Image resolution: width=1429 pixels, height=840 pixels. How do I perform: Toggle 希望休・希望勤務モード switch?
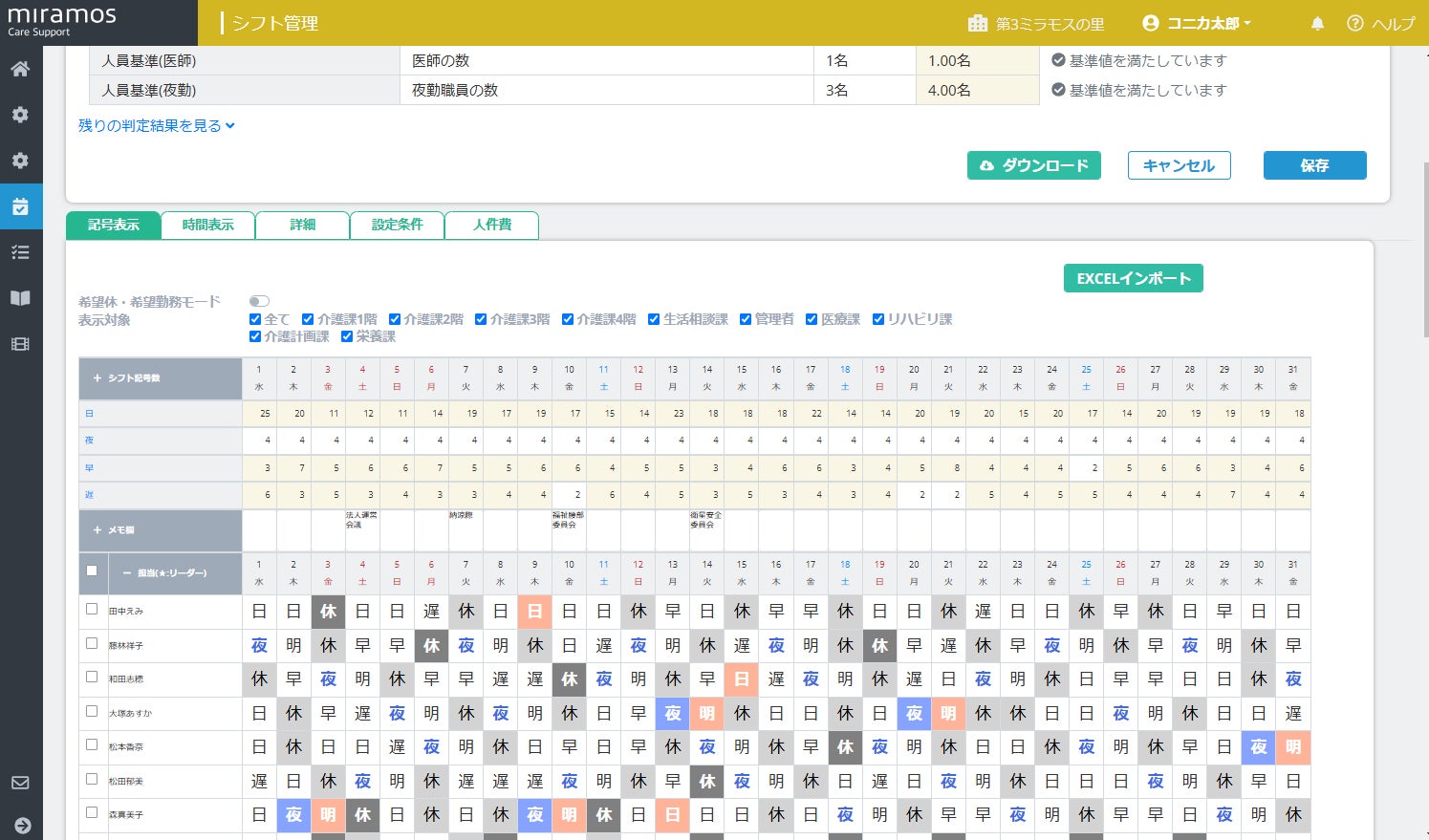[x=259, y=301]
